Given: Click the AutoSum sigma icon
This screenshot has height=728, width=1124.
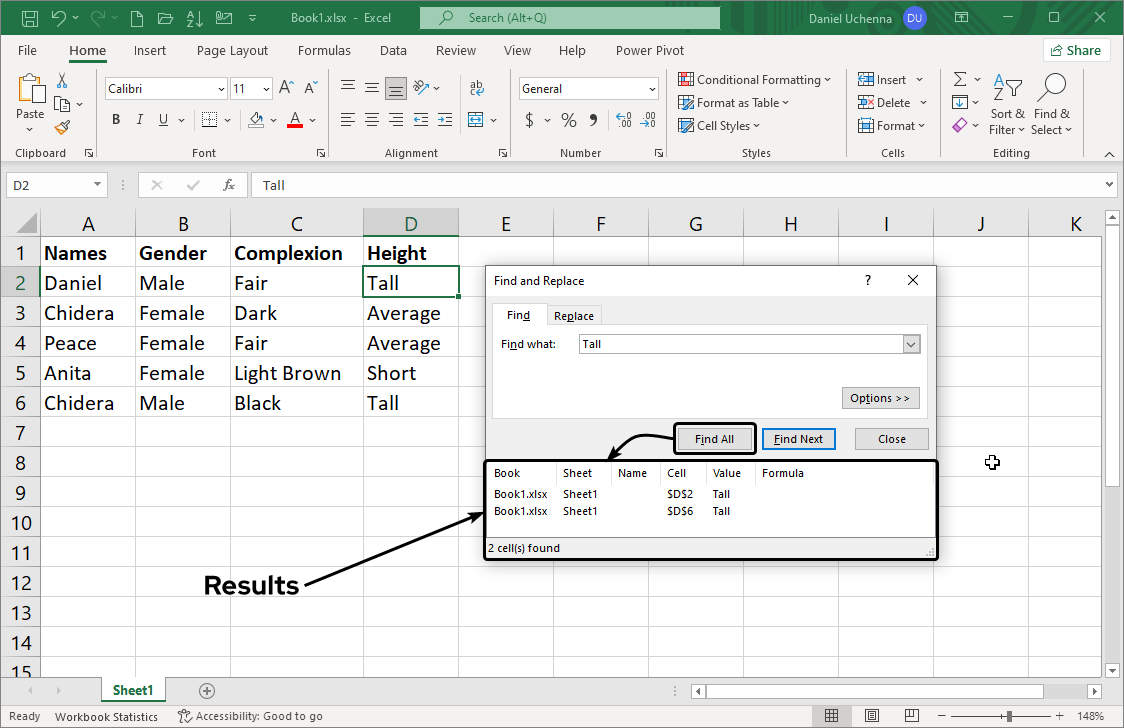Looking at the screenshot, I should click(x=960, y=79).
